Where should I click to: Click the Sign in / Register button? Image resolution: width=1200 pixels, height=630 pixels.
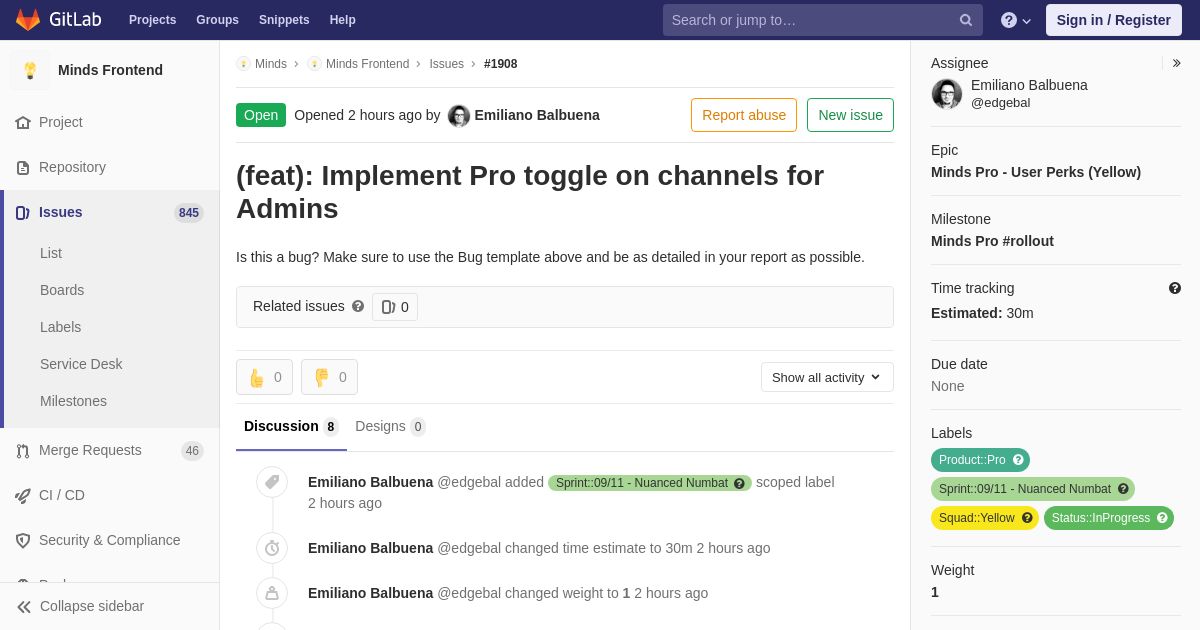point(1114,20)
